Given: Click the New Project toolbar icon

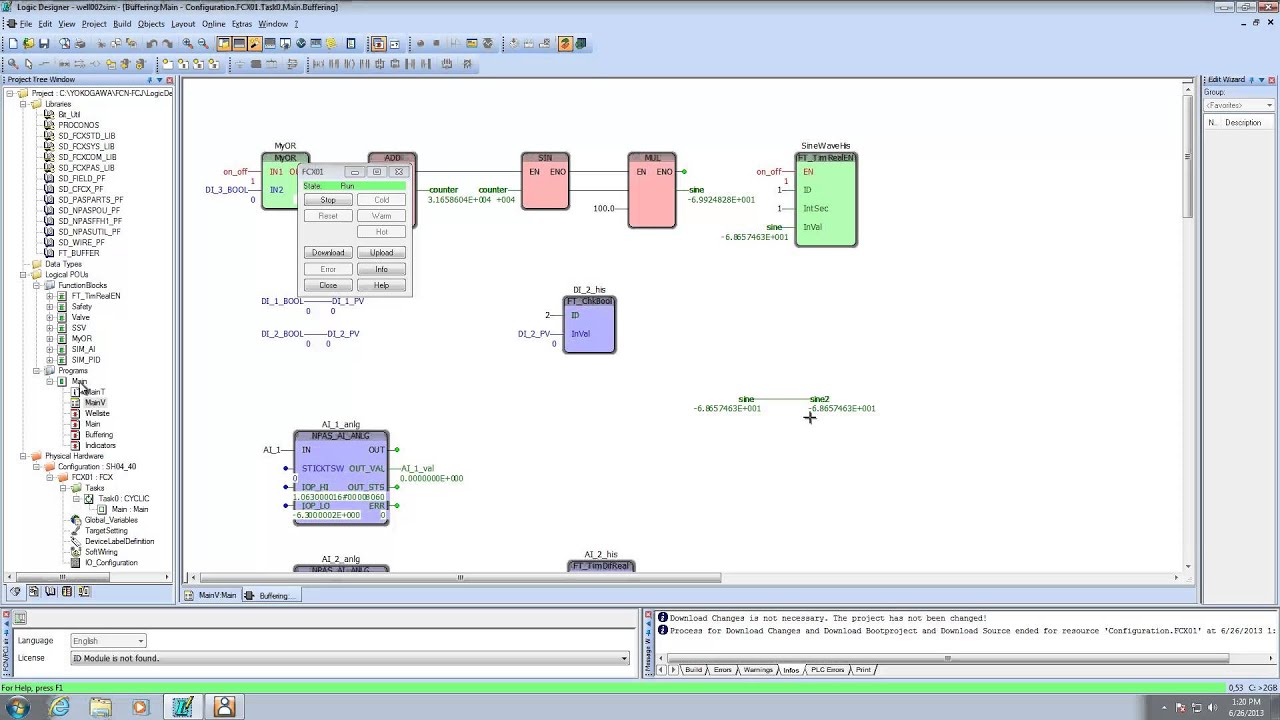Looking at the screenshot, I should (13, 43).
